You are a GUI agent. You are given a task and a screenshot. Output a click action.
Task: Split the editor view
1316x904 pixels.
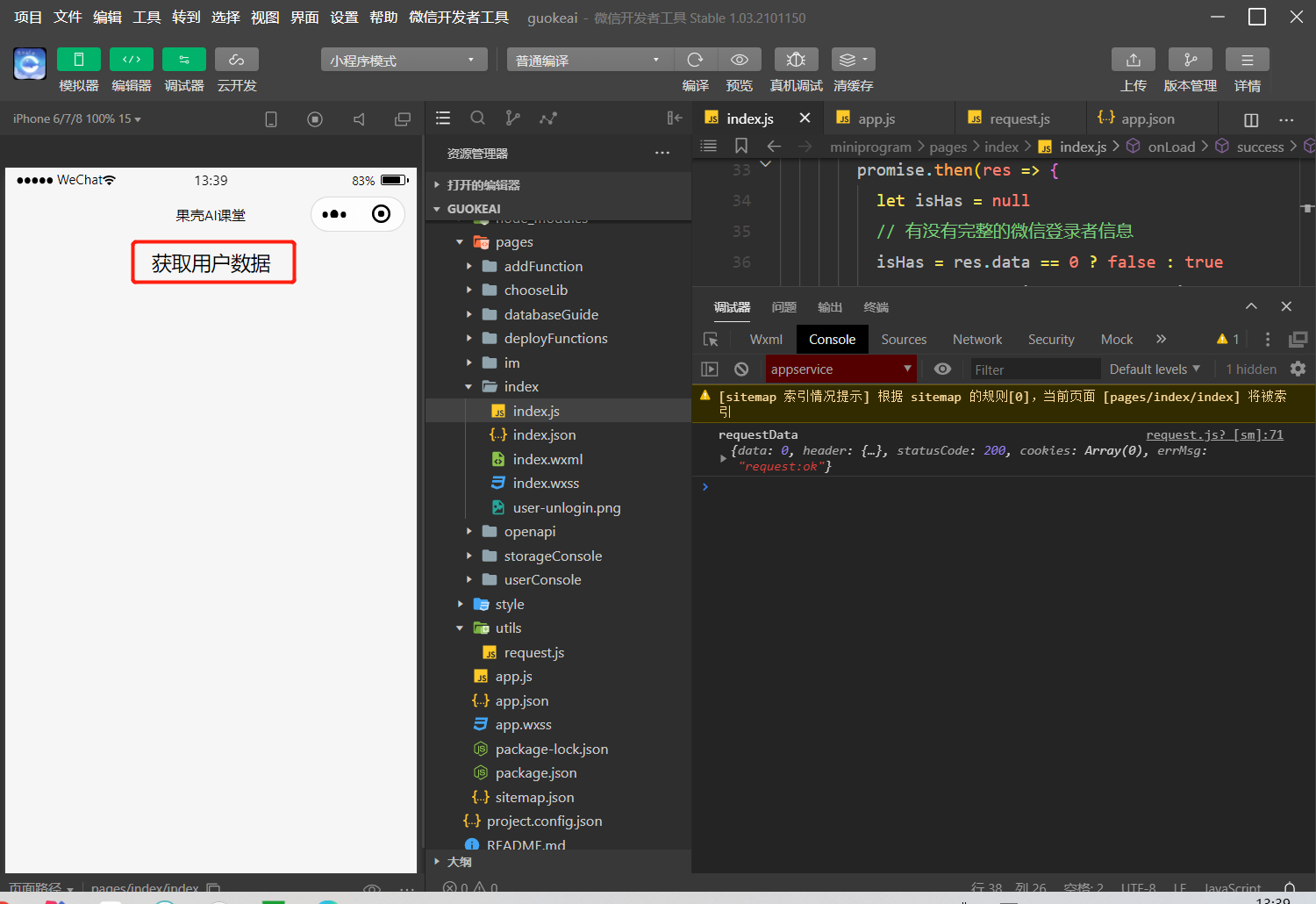click(x=1251, y=119)
